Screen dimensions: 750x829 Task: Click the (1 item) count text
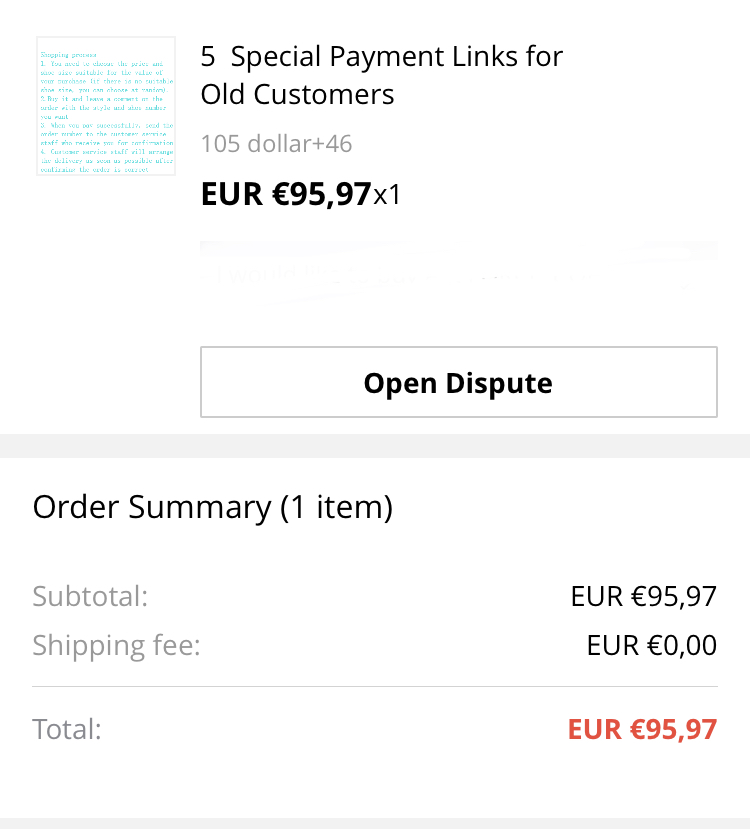[336, 507]
